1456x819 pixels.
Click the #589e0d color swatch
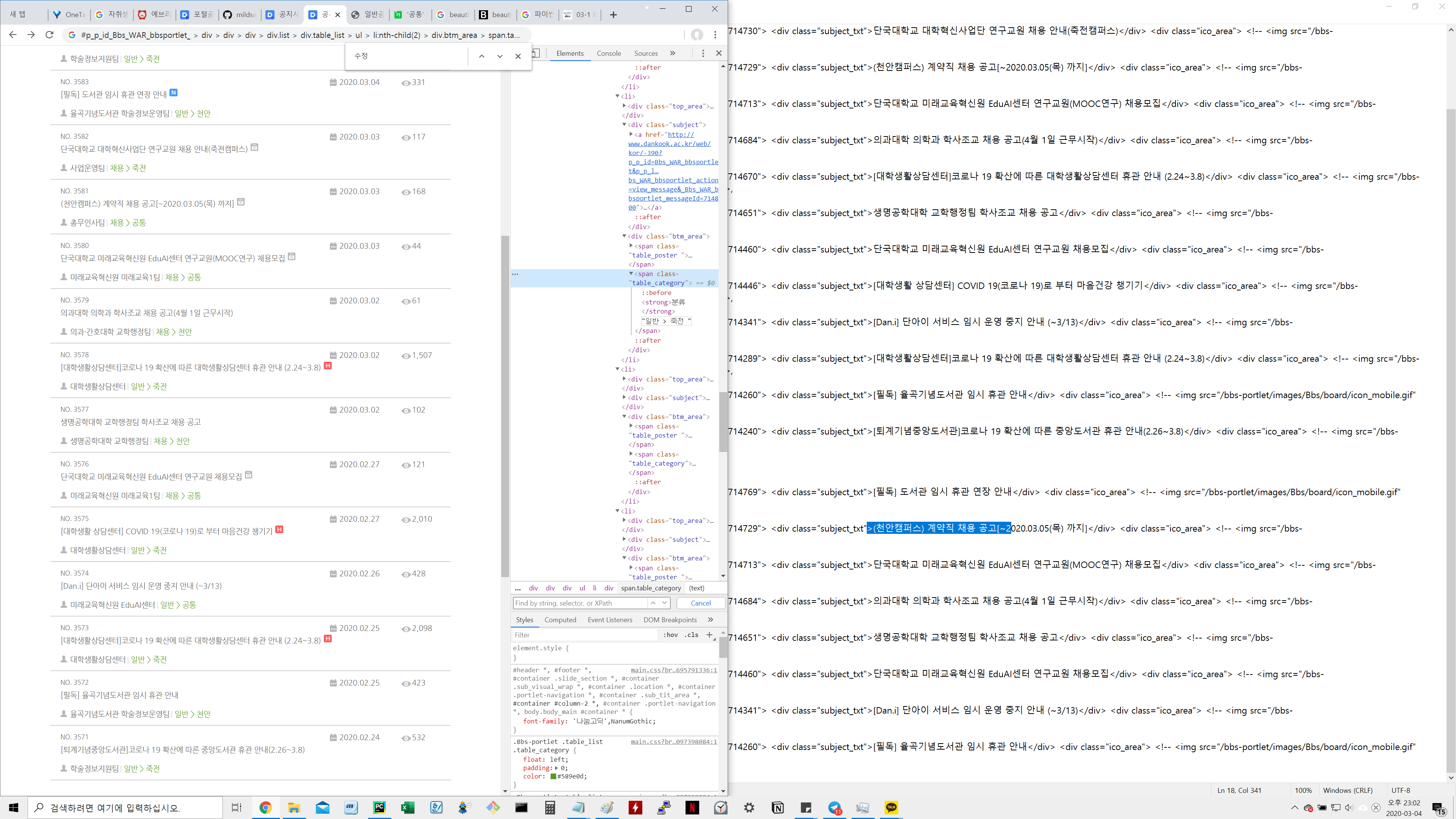point(553,776)
